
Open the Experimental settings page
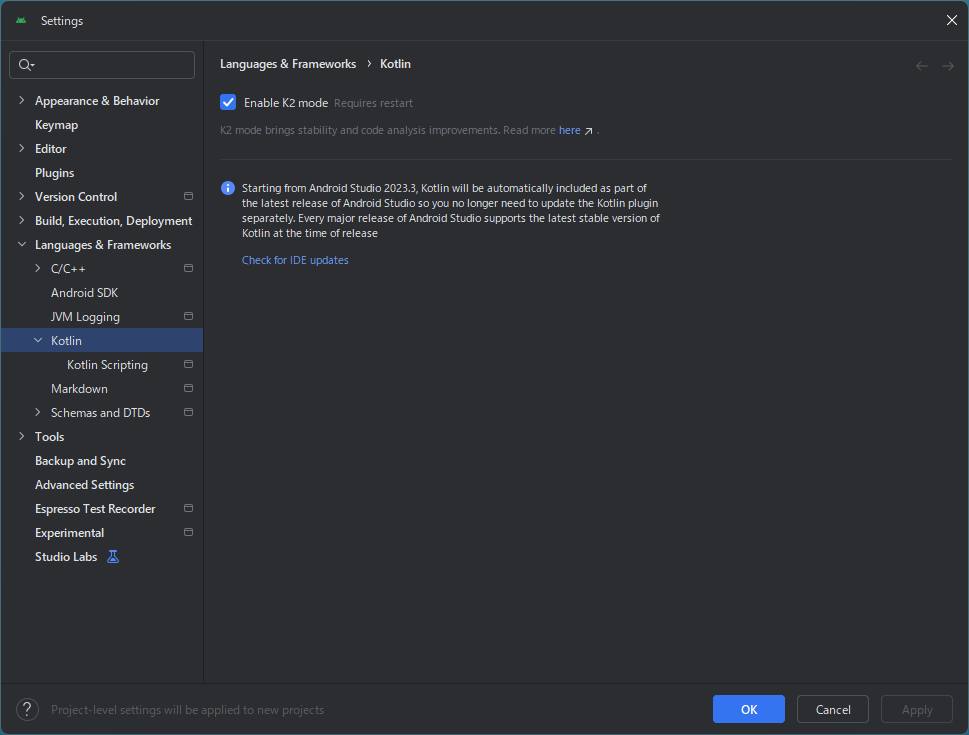tap(69, 533)
